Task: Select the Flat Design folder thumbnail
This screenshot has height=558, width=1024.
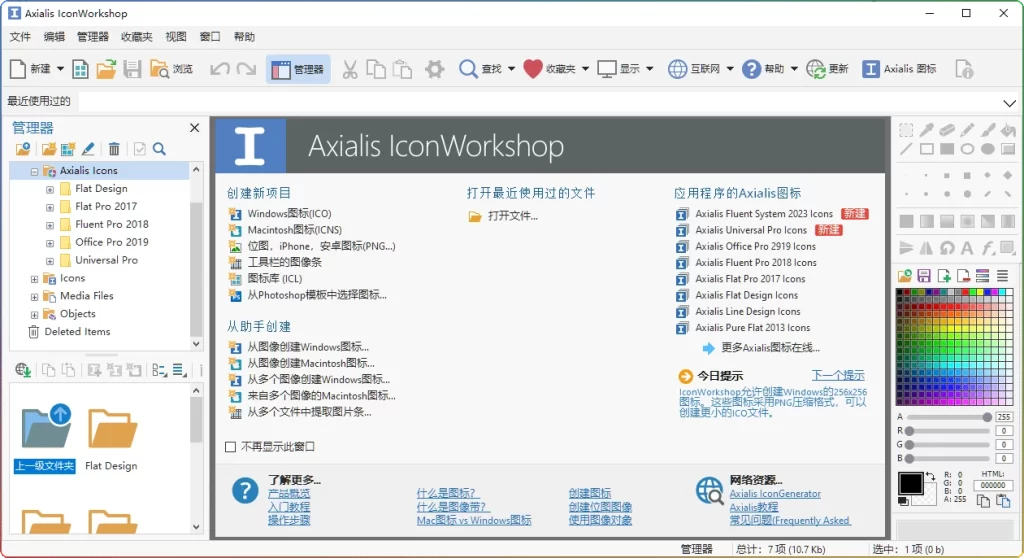Action: [112, 438]
